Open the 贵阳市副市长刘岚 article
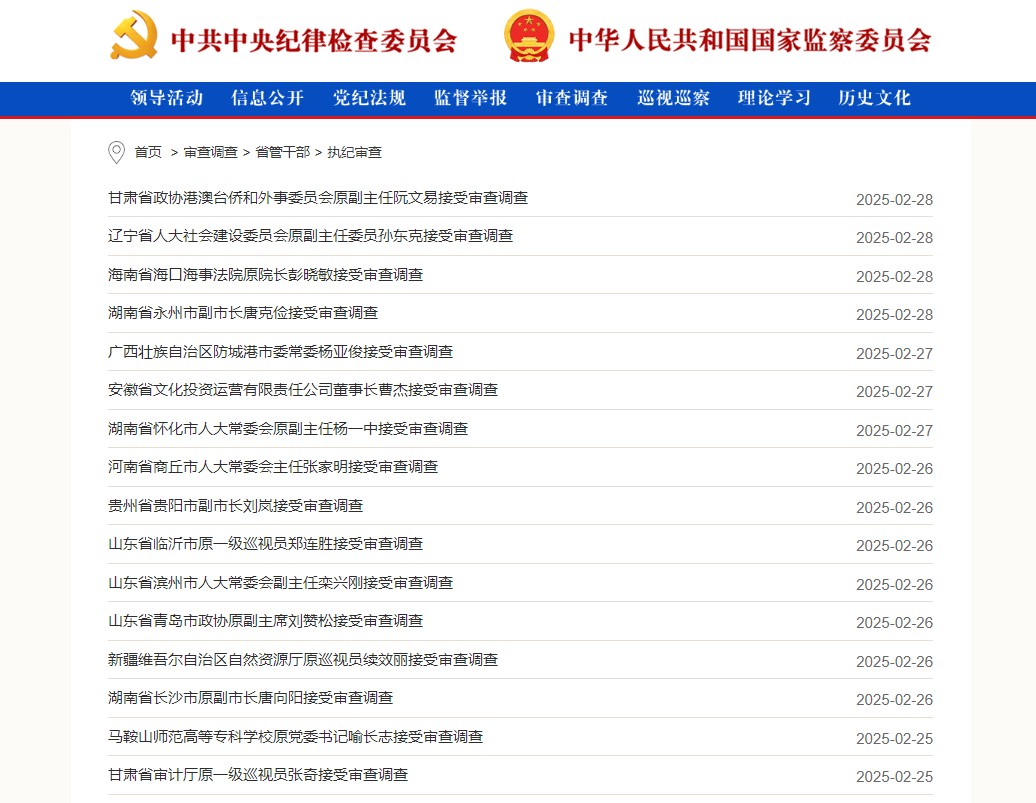Screen dimensions: 1036x803 [x=235, y=506]
